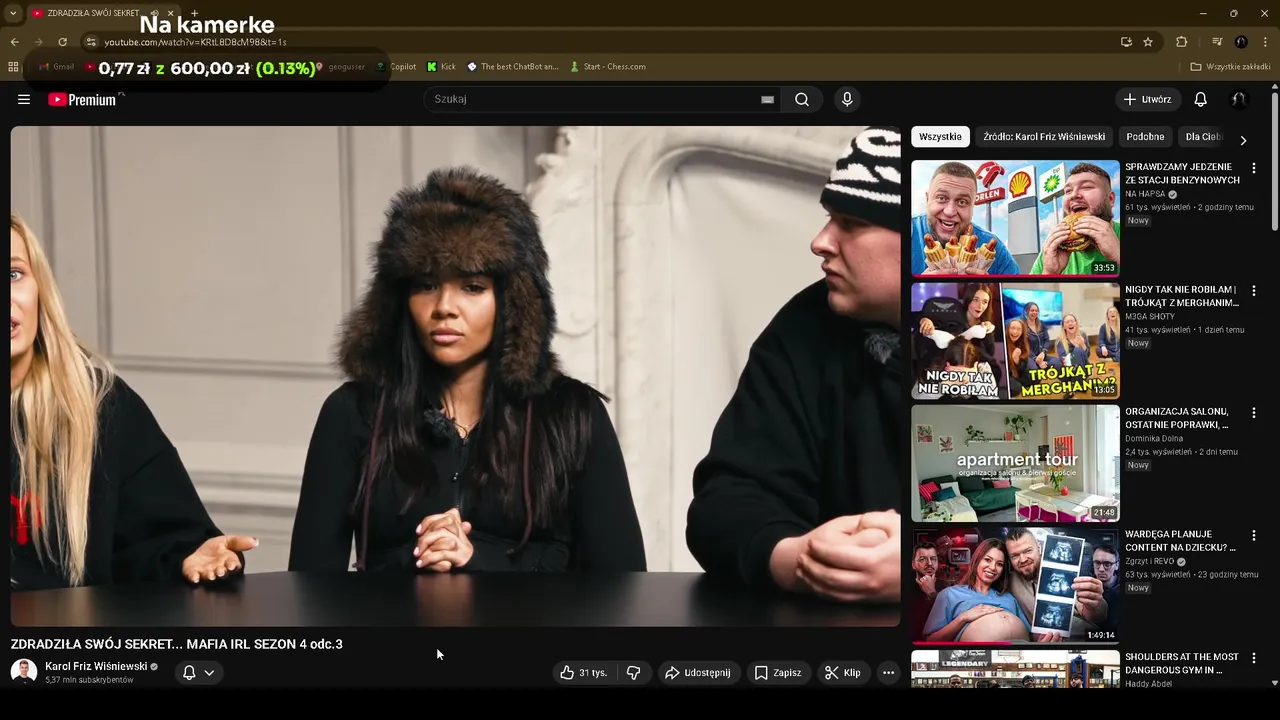Open the YouTube notifications bell in the header
Image resolution: width=1280 pixels, height=720 pixels.
(1200, 99)
